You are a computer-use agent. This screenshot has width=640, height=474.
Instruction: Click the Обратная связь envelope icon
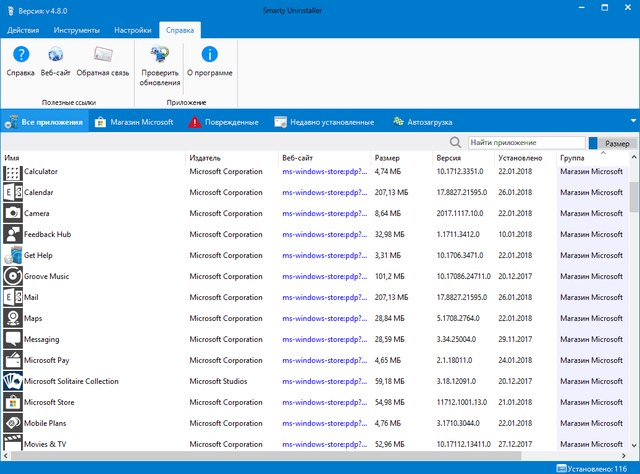click(101, 56)
